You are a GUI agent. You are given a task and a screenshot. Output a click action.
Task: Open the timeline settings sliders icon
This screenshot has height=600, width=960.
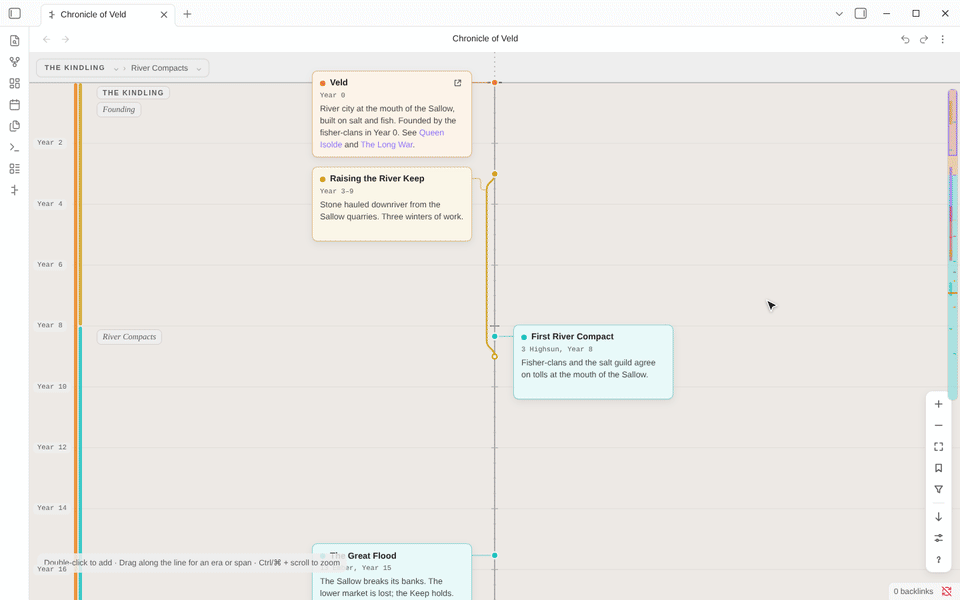tap(939, 538)
